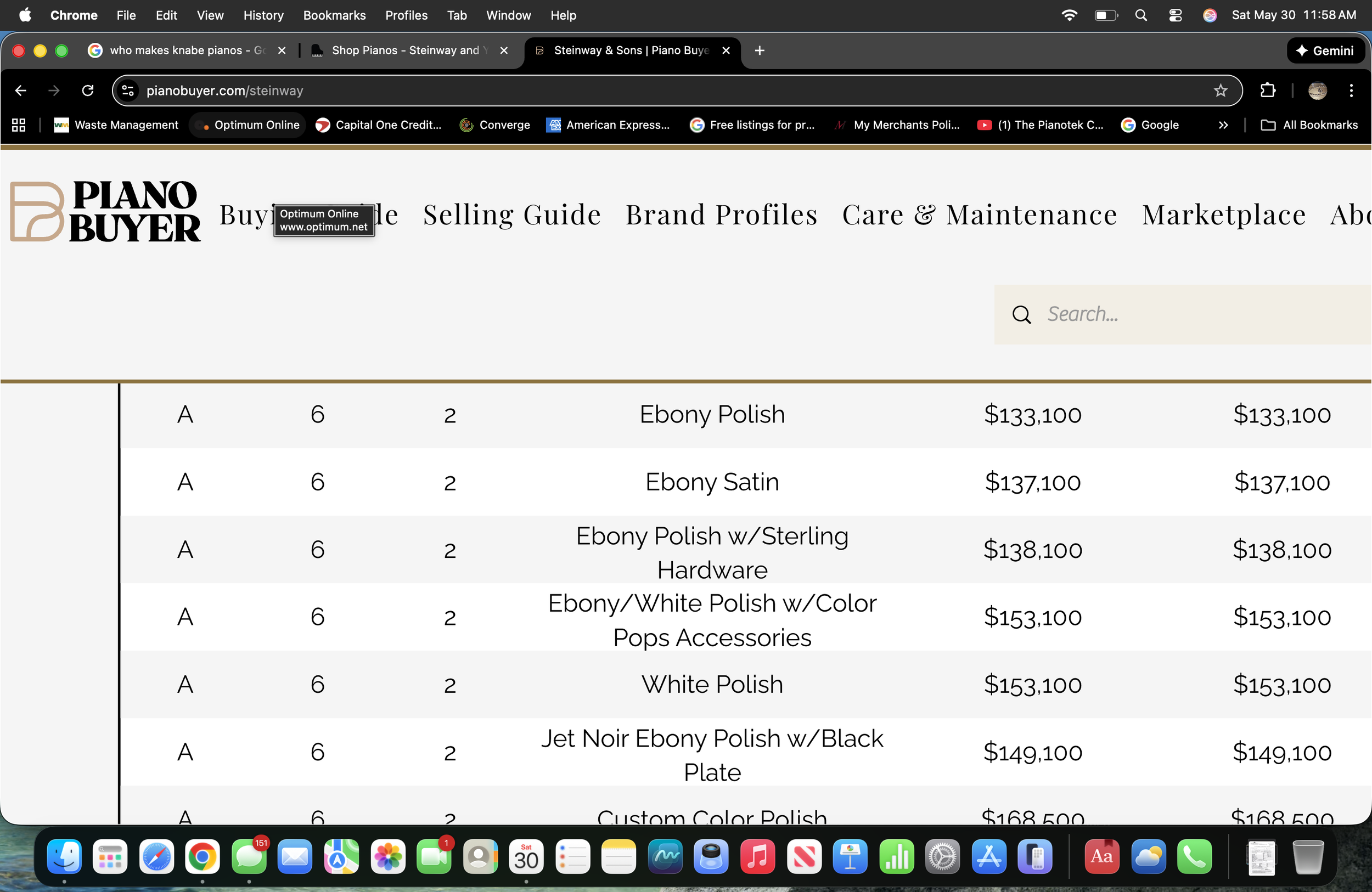Viewport: 1372px width, 892px height.
Task: Open the All Bookmarks folder
Action: coord(1308,125)
